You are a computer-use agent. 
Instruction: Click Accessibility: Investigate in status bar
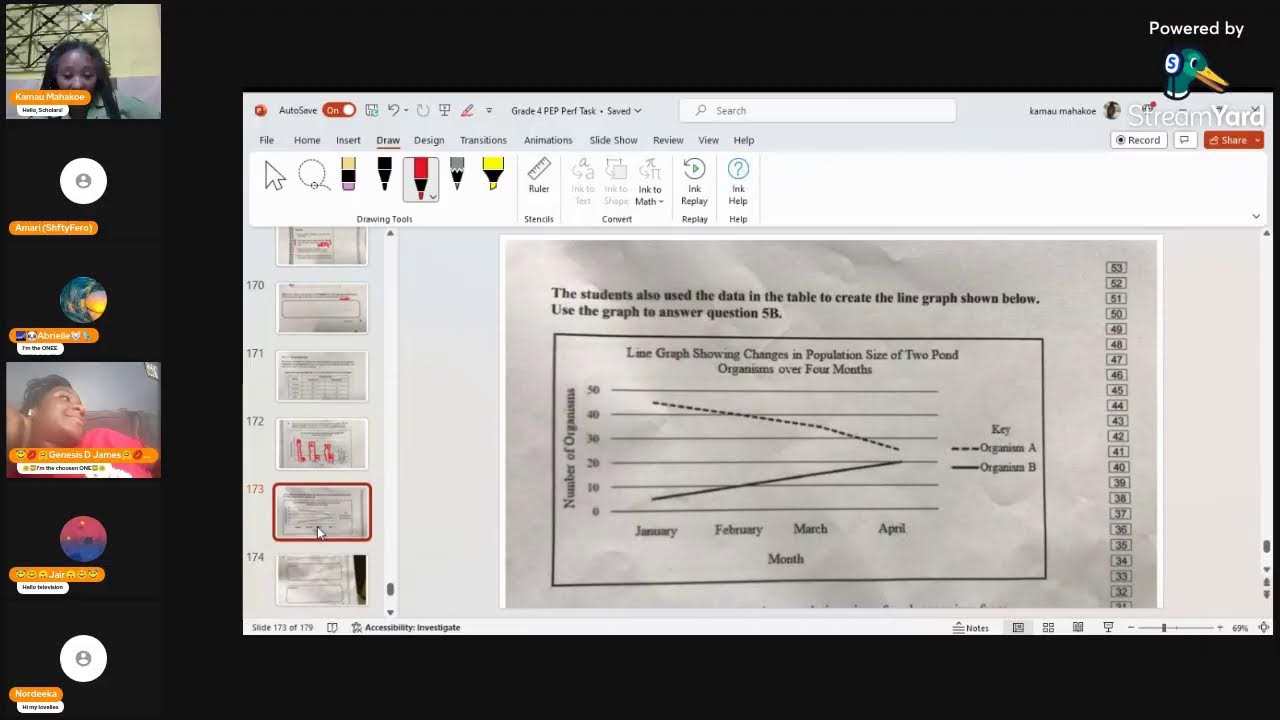[x=405, y=628]
